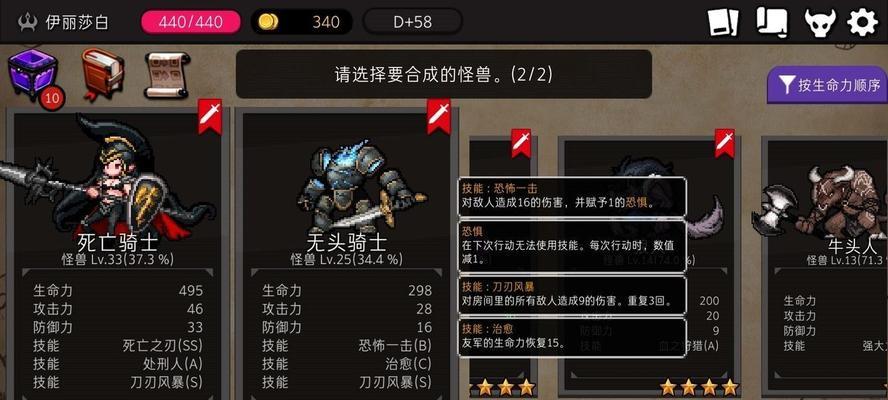Click the gold coins icon

[x=268, y=22]
